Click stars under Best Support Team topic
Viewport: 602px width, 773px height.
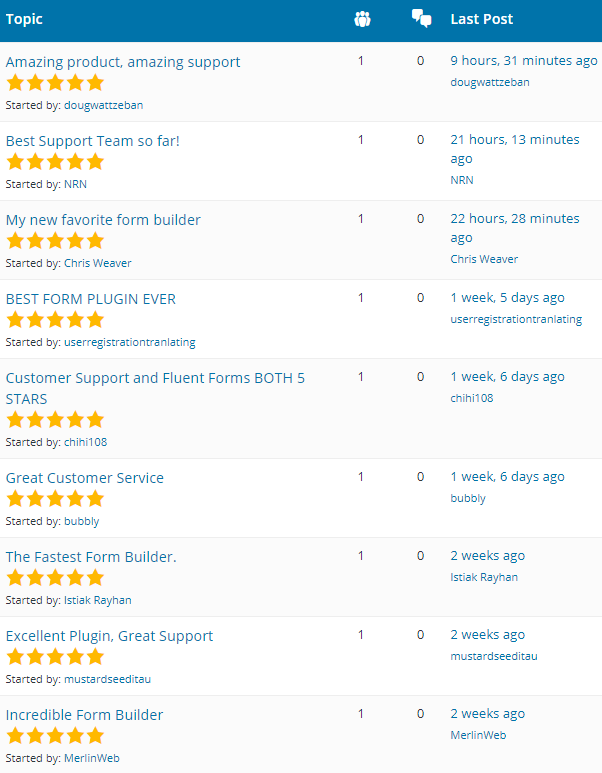[x=55, y=162]
